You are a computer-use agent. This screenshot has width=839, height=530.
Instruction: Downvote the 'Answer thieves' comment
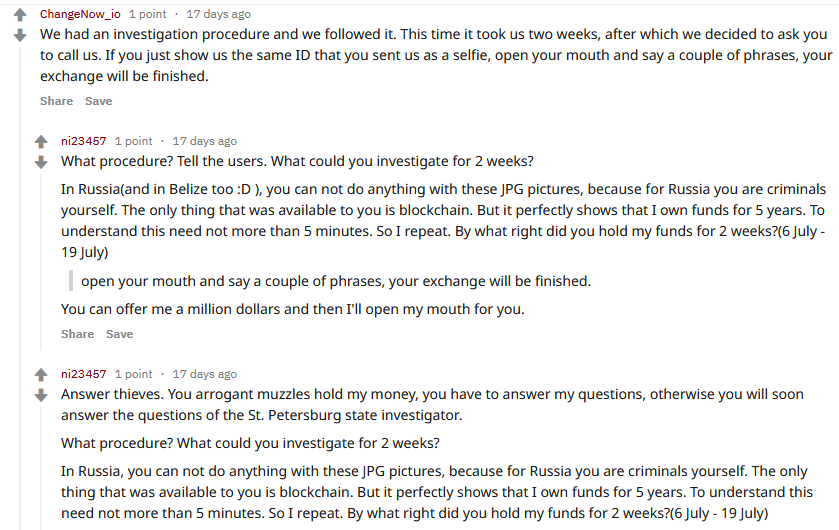click(x=41, y=396)
